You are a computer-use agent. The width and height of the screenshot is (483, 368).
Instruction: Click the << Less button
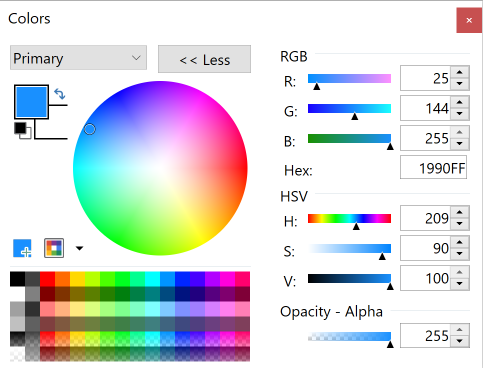coord(204,59)
